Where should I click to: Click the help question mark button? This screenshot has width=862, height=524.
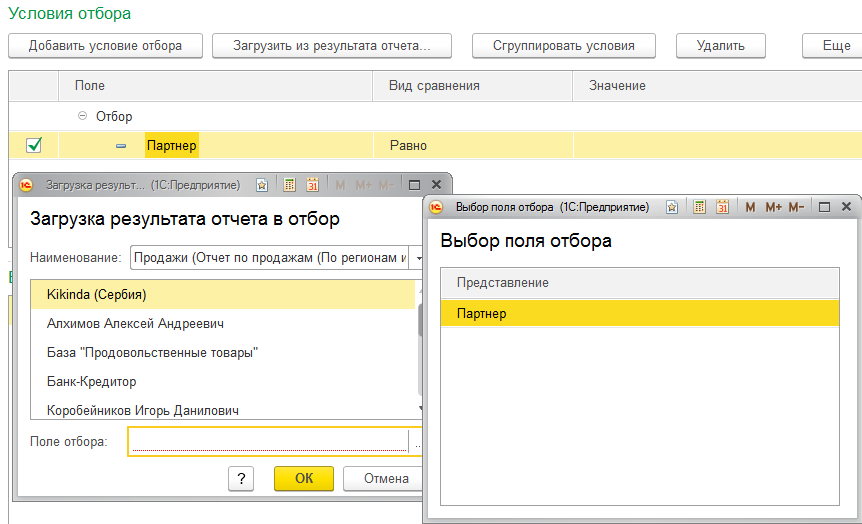click(241, 479)
